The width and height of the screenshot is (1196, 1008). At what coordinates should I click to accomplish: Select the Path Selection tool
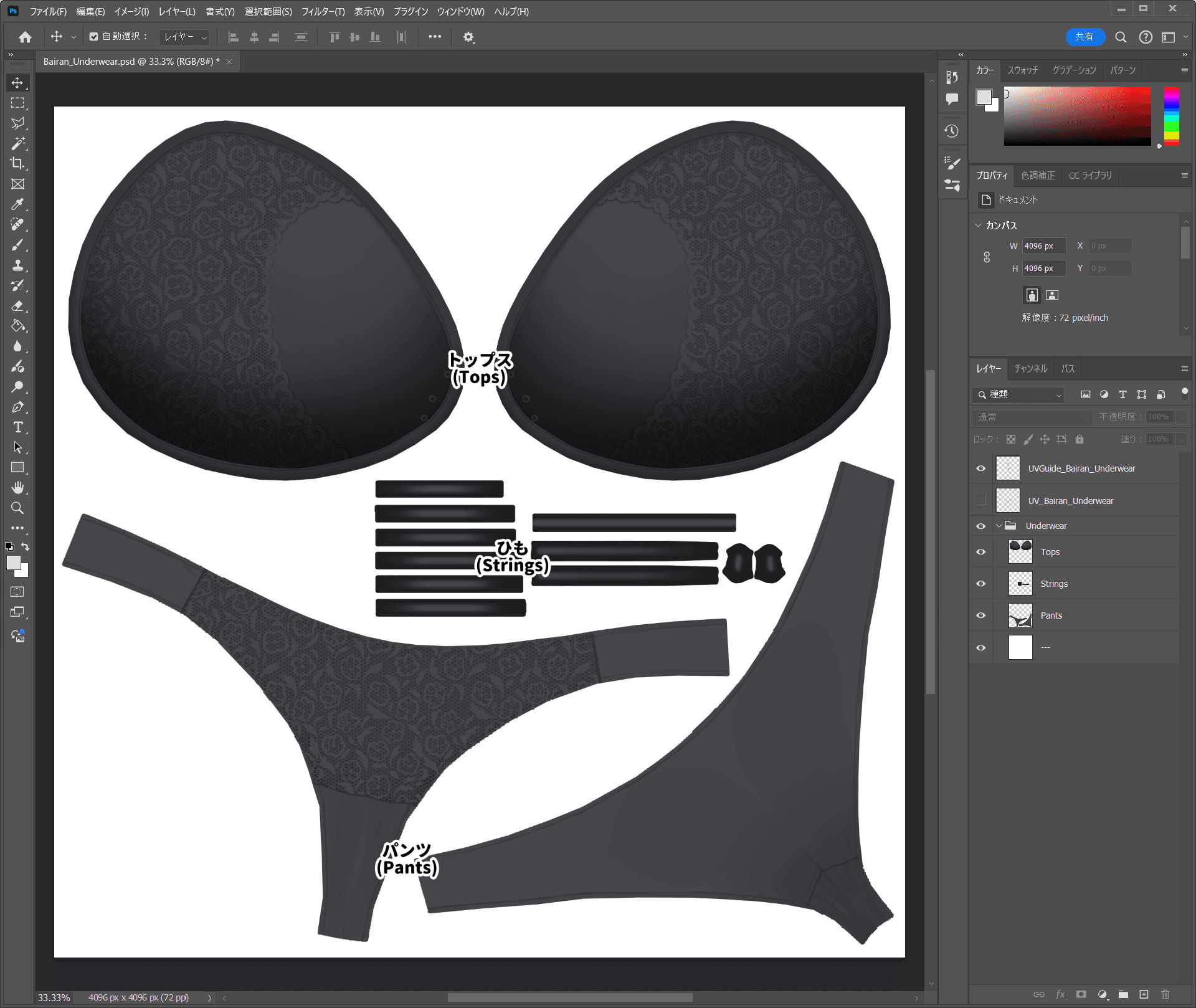(x=17, y=448)
